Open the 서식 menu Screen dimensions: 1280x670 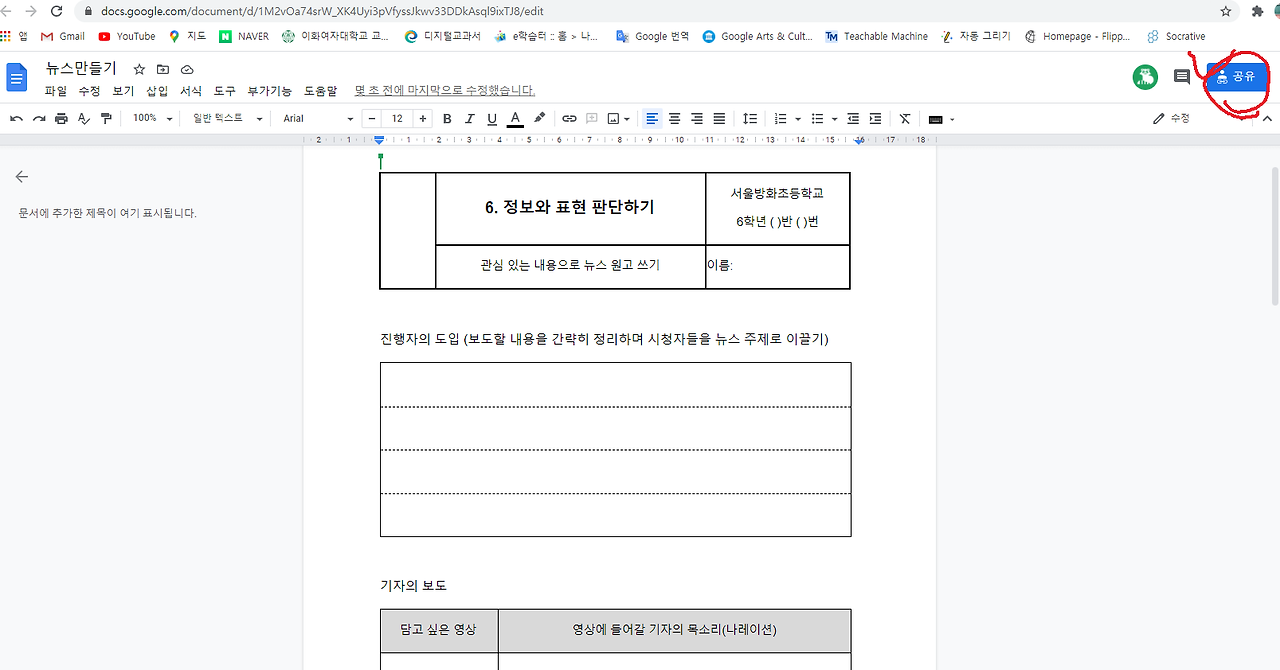[191, 91]
